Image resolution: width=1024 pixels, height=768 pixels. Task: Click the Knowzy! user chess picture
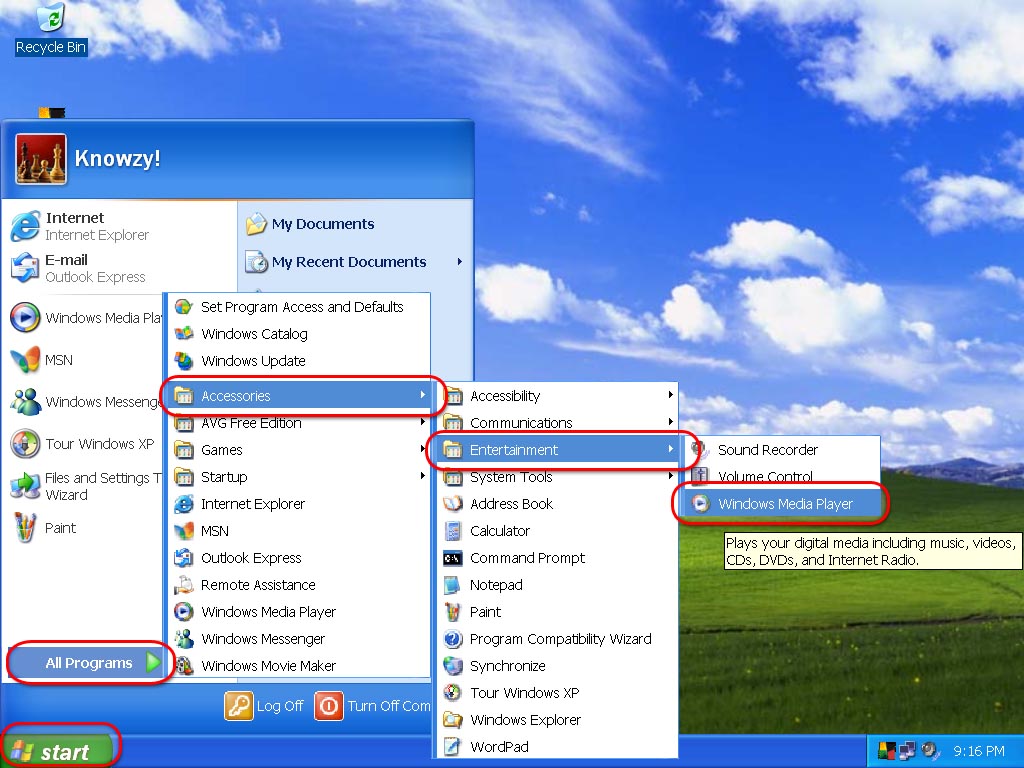coord(40,159)
